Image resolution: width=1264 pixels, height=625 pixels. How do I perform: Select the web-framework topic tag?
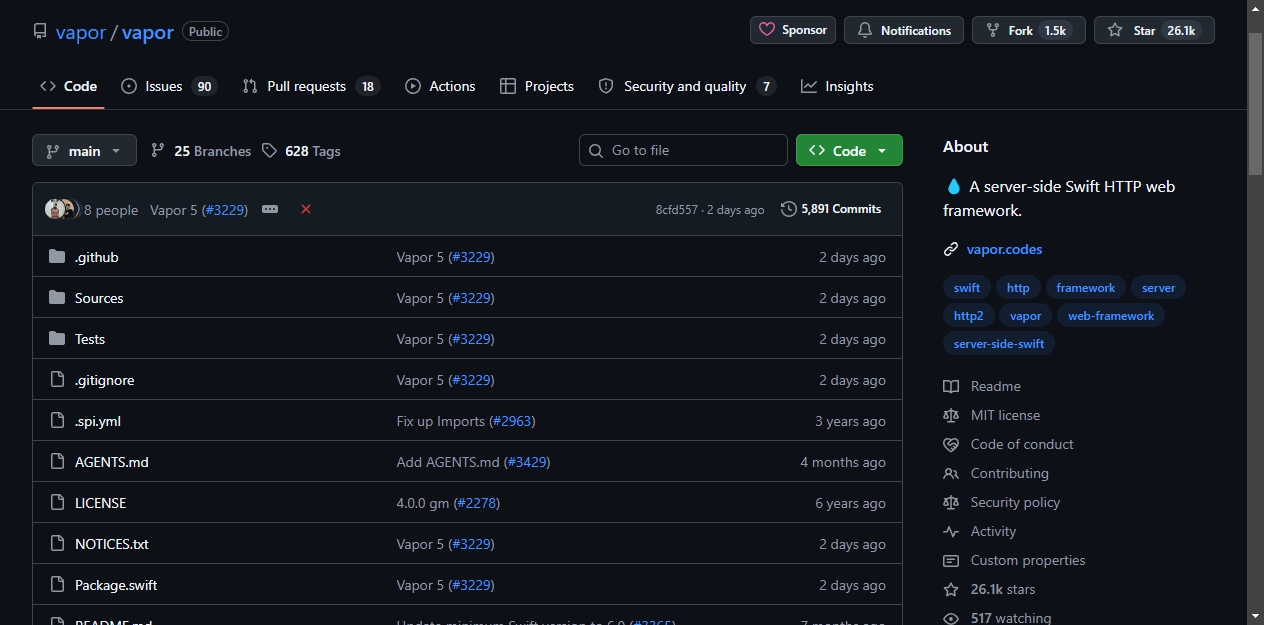click(x=1111, y=316)
